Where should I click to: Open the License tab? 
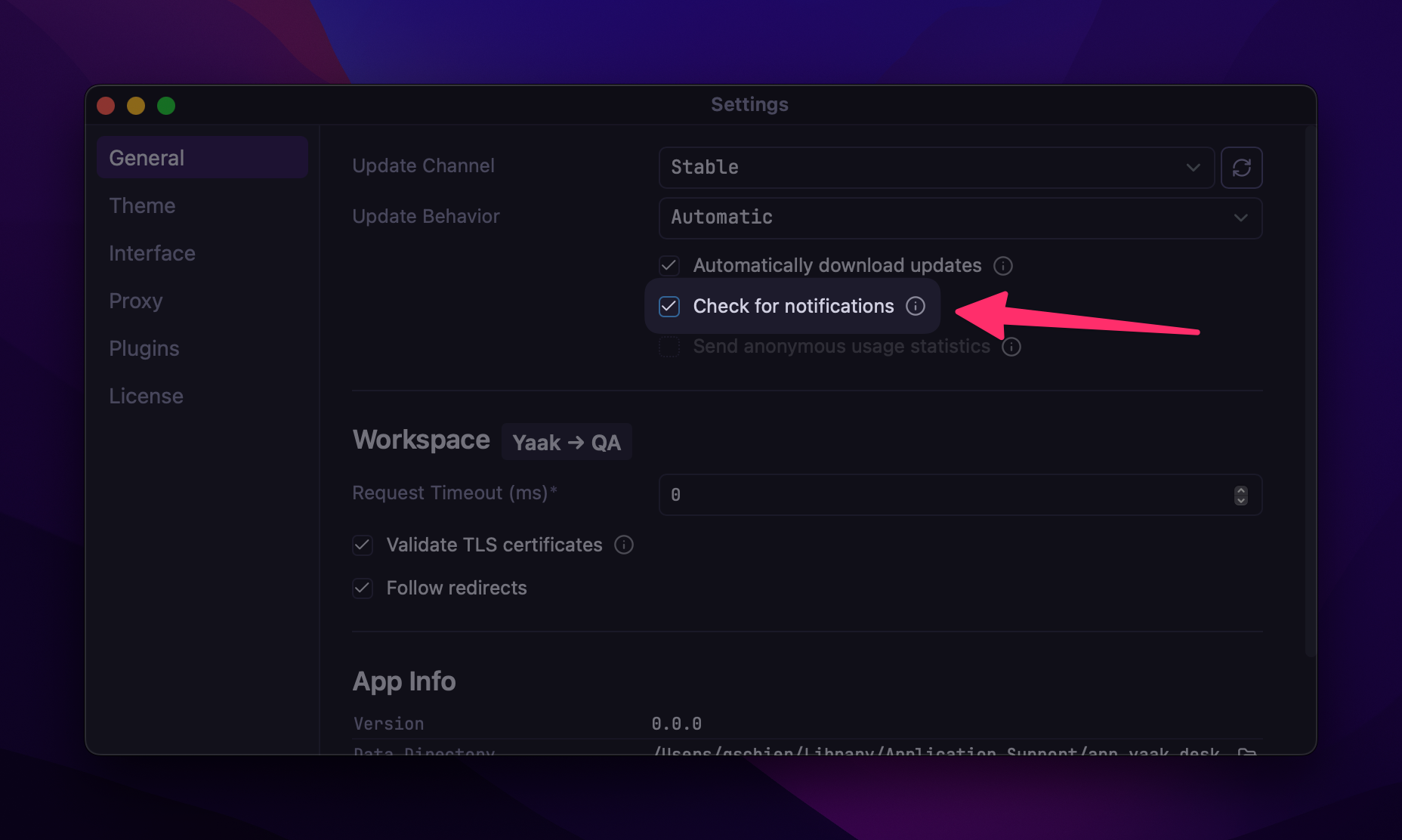tap(146, 396)
